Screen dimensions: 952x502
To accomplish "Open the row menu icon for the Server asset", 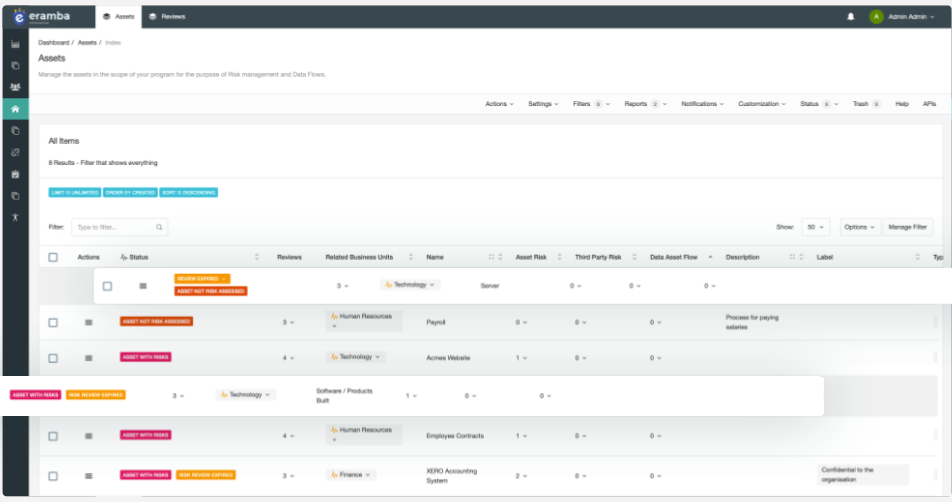I will pyautogui.click(x=143, y=286).
